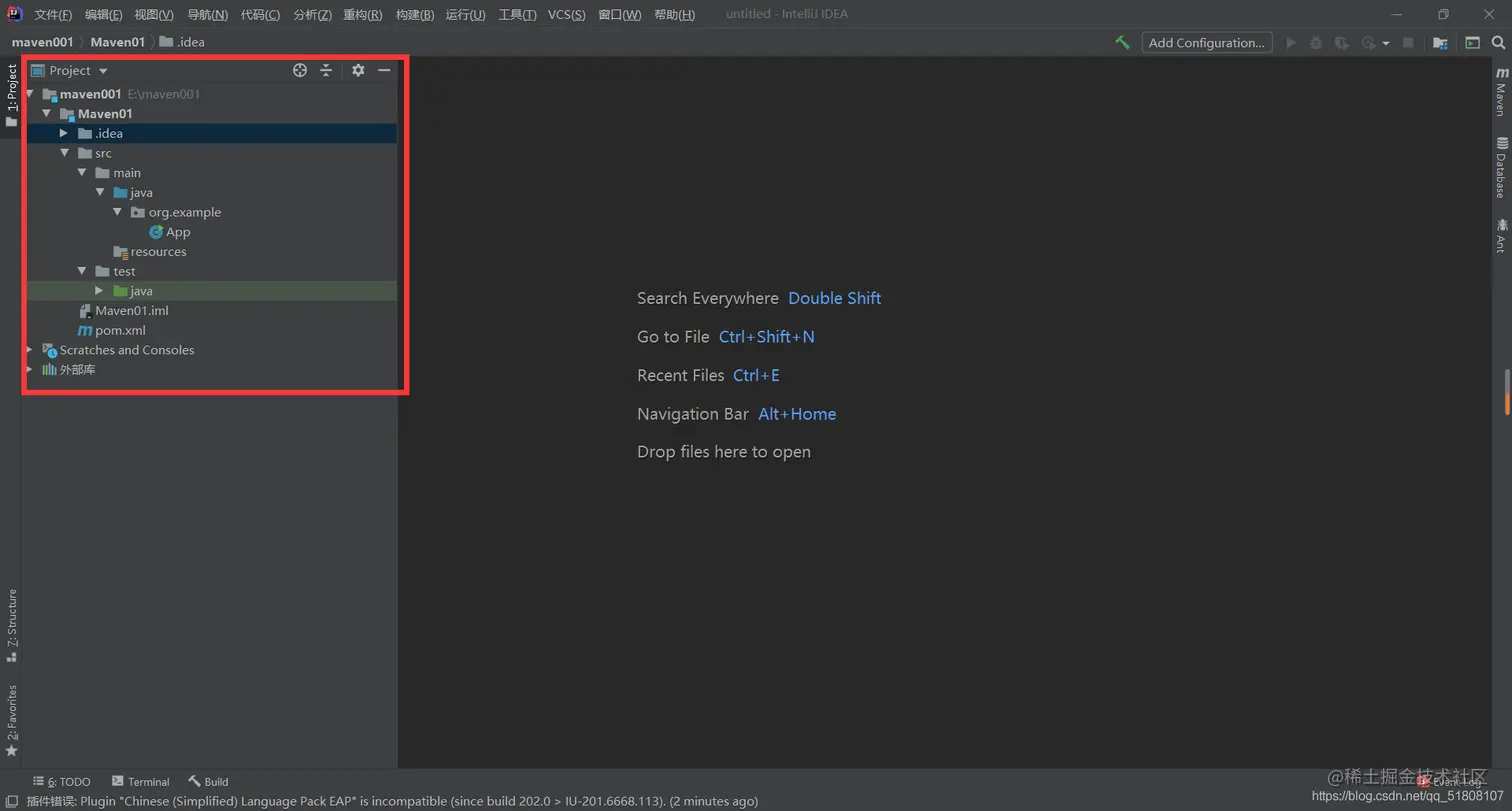1512x811 pixels.
Task: Click the Run play icon in toolbar
Action: tap(1291, 43)
